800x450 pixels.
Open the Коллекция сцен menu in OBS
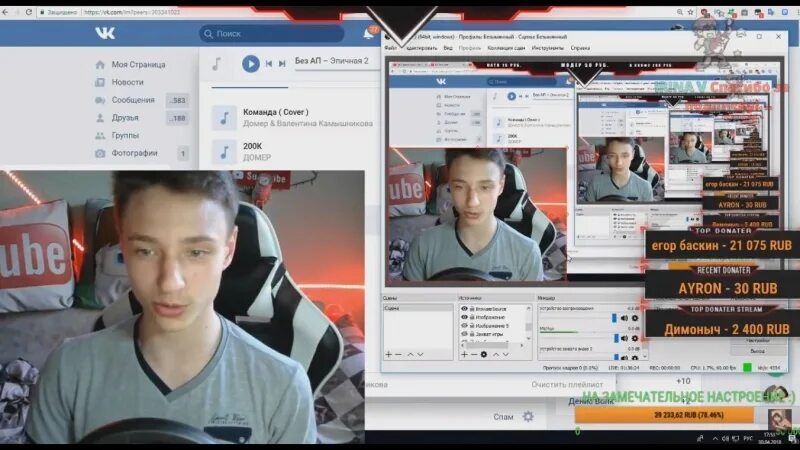tap(506, 48)
